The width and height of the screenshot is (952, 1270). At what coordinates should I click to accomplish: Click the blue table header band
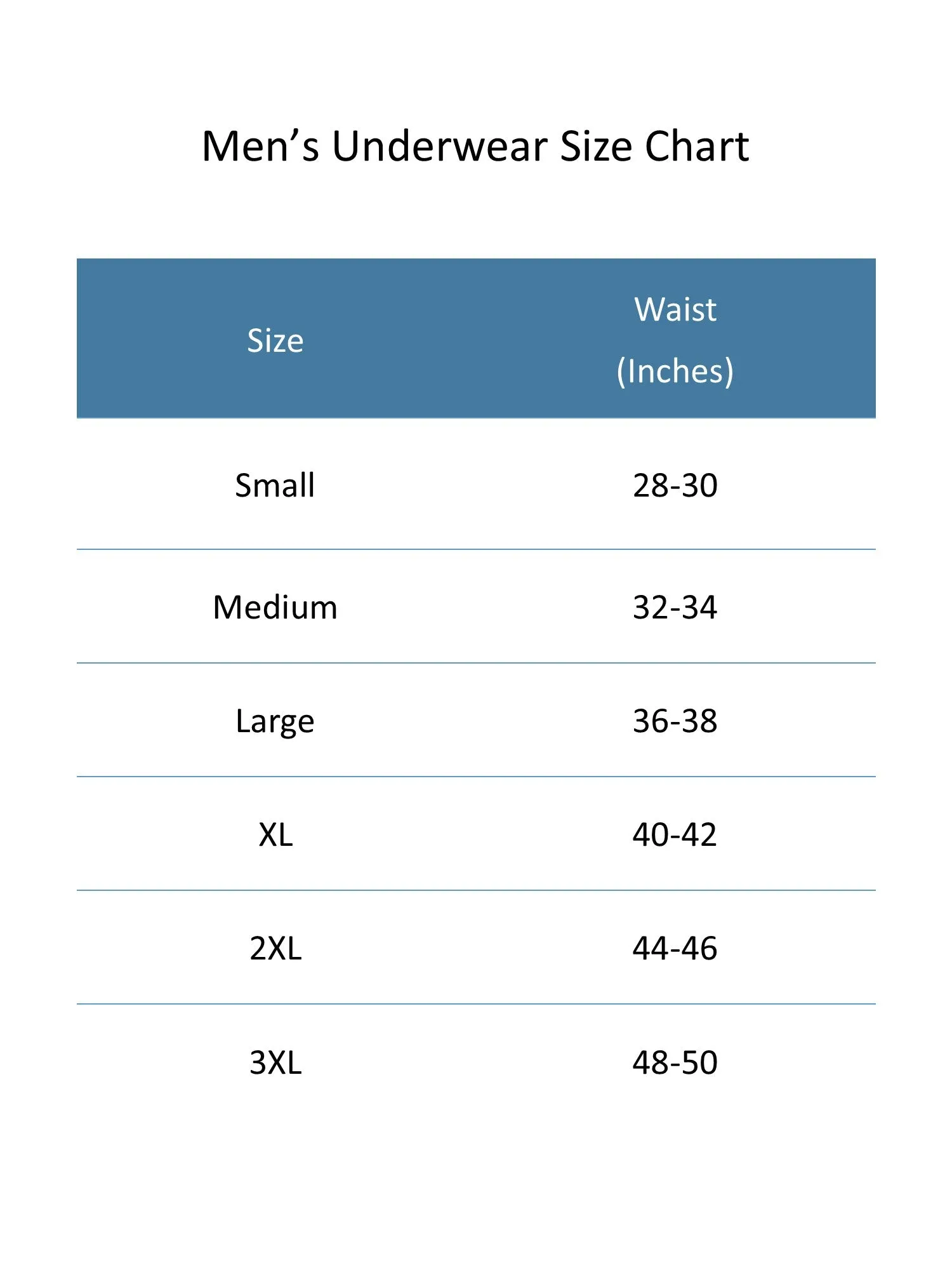click(x=476, y=338)
